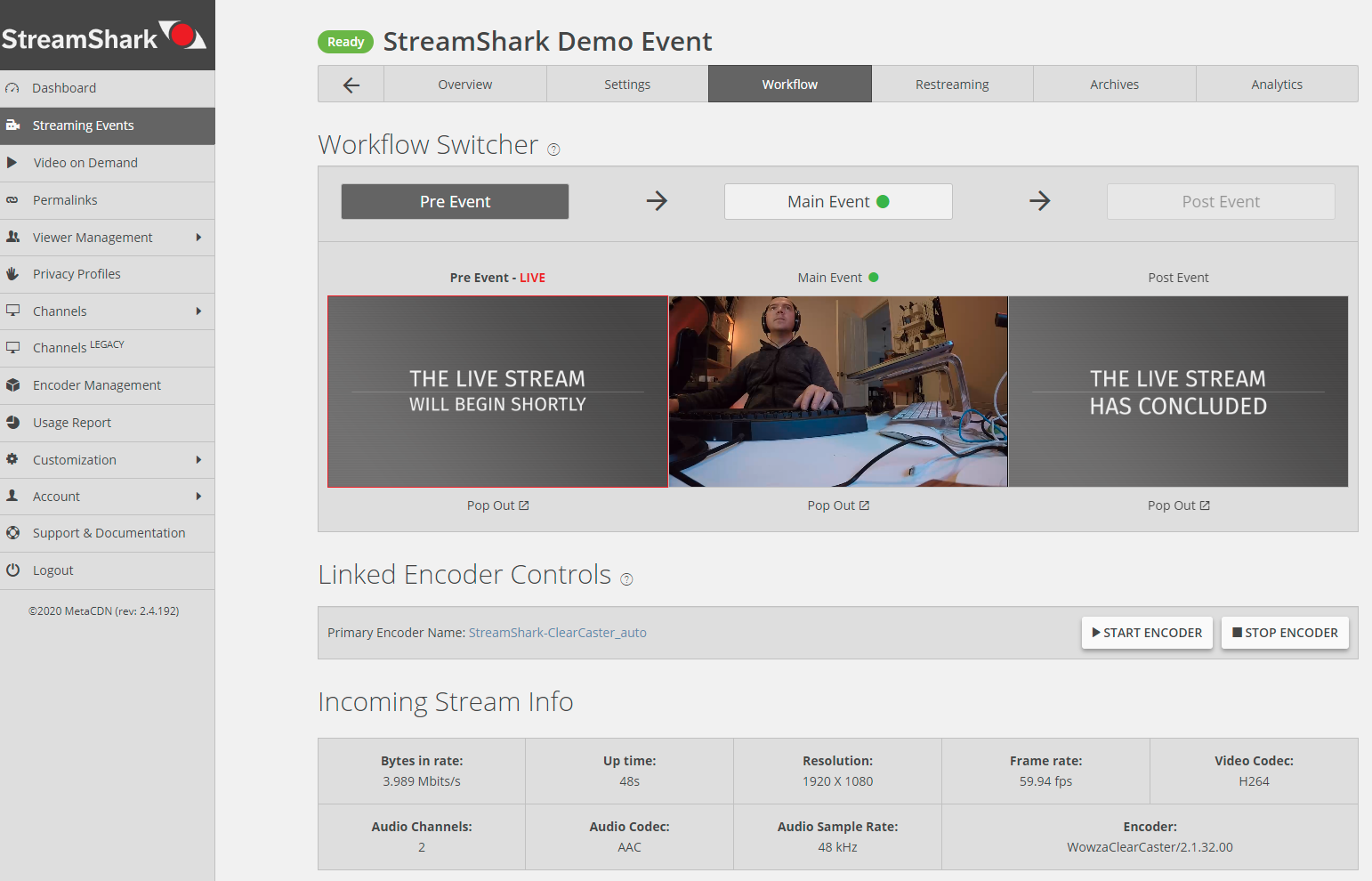The width and height of the screenshot is (1372, 881).
Task: Click the StreamShark logo
Action: coord(104,36)
